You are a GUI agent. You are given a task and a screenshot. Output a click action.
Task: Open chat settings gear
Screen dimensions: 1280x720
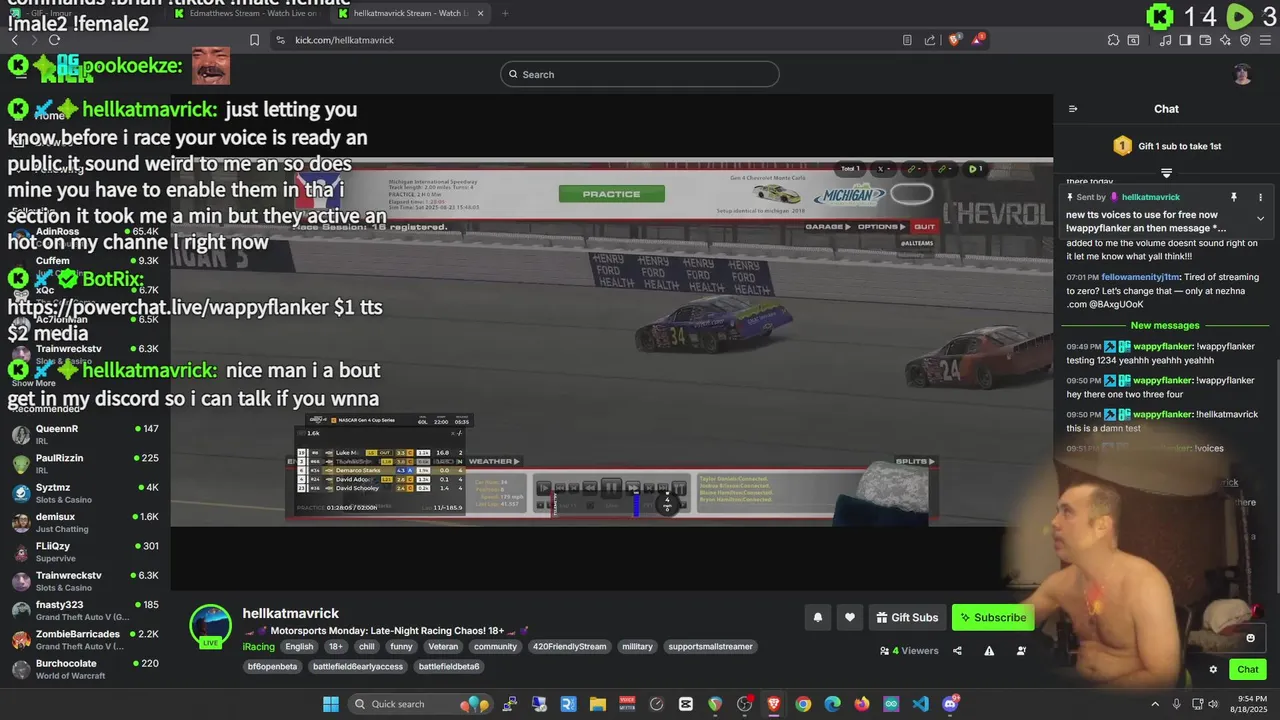[x=1213, y=669]
